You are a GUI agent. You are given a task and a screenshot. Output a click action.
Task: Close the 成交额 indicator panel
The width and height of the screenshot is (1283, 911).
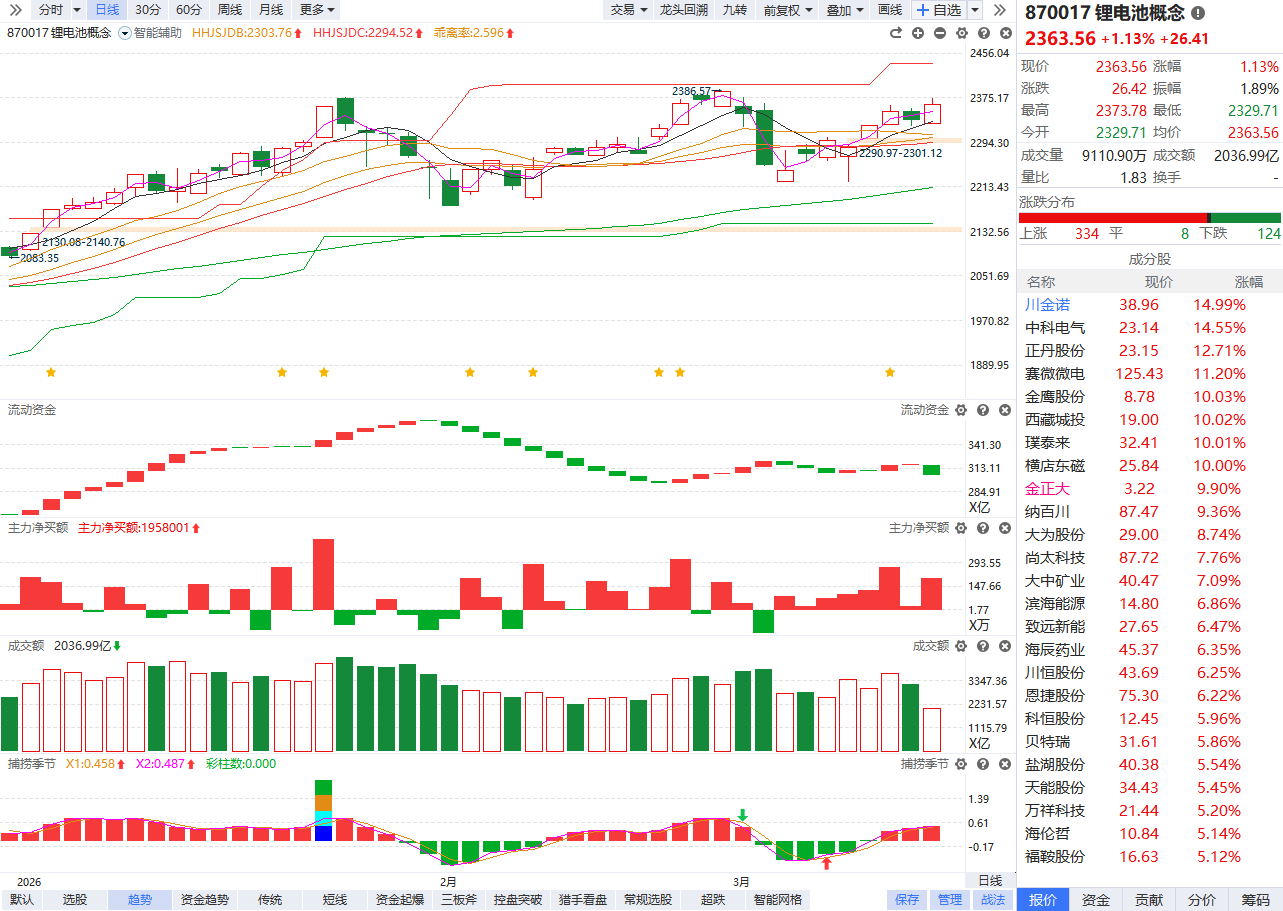[x=1003, y=646]
